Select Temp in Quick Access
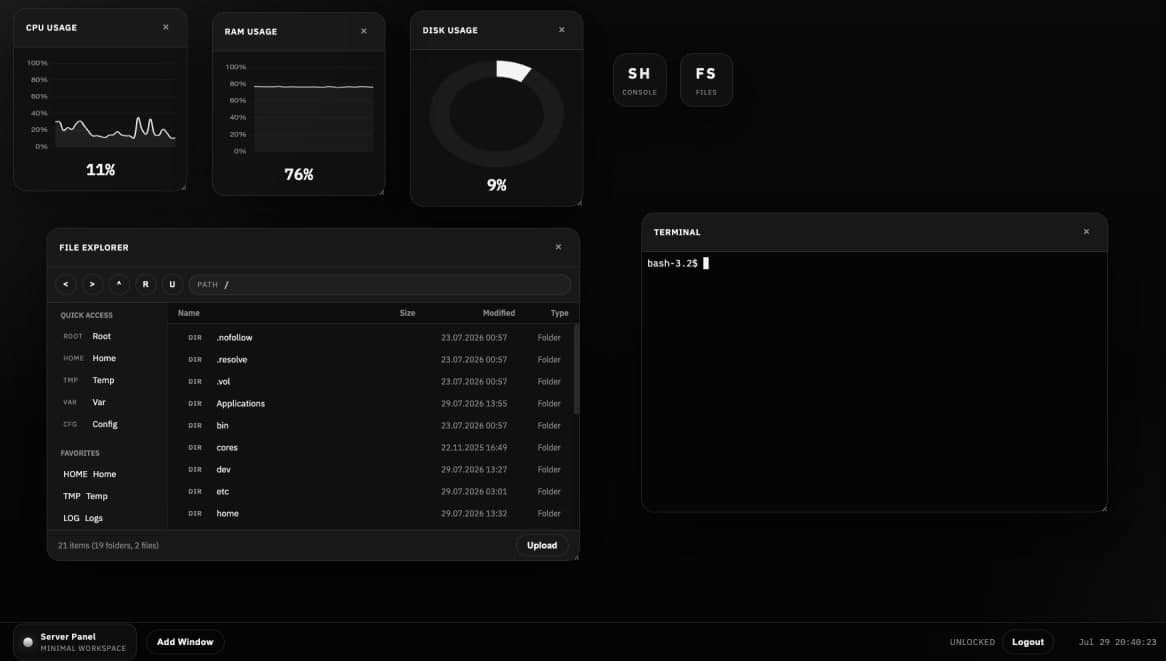Viewport: 1166px width, 661px height. pos(108,381)
